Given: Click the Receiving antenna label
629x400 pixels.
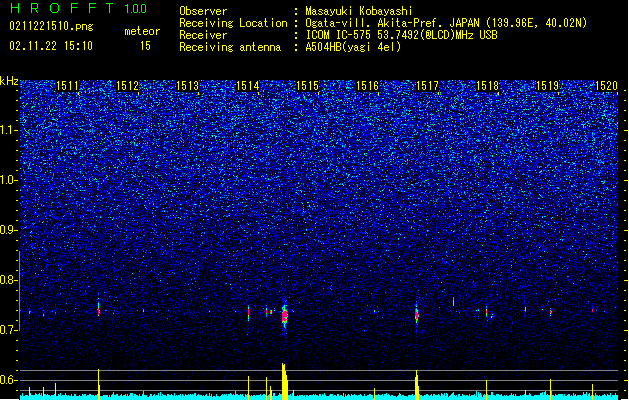Looking at the screenshot, I should 230,47.
